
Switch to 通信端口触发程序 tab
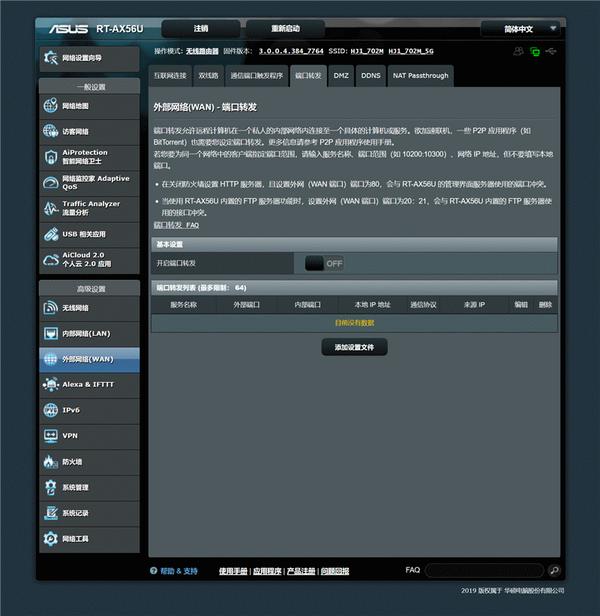click(x=257, y=76)
